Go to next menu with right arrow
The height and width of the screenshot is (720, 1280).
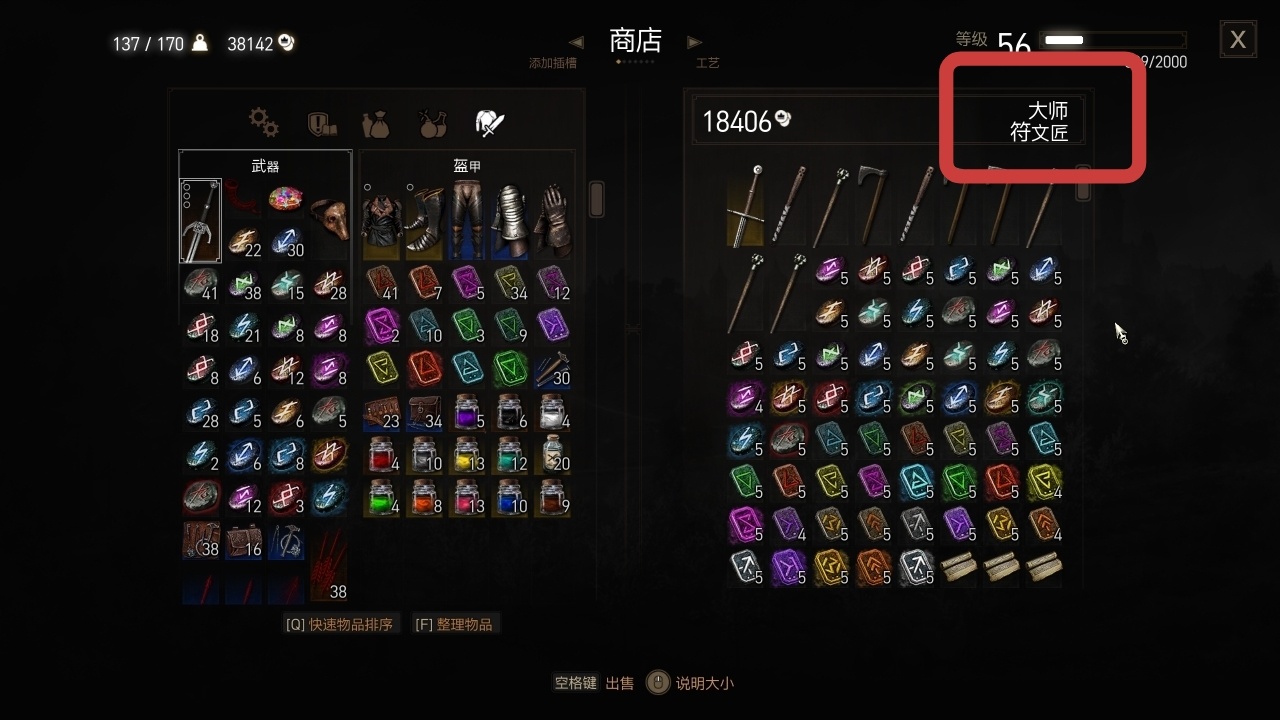click(x=694, y=42)
